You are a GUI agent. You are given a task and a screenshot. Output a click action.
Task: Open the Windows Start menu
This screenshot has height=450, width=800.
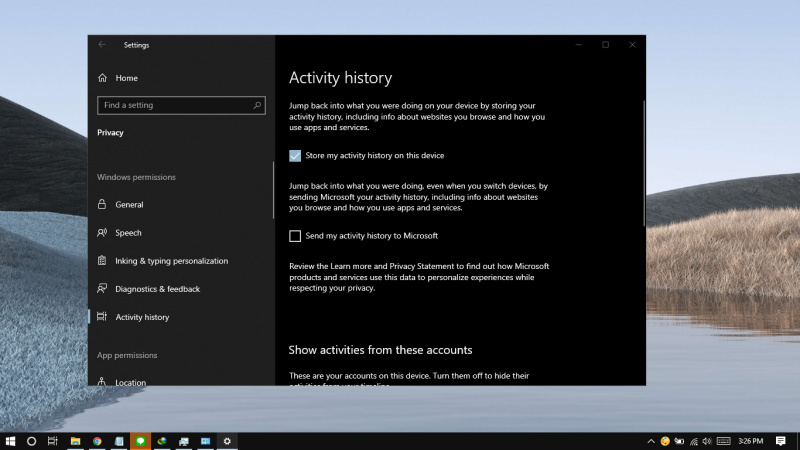(x=10, y=441)
